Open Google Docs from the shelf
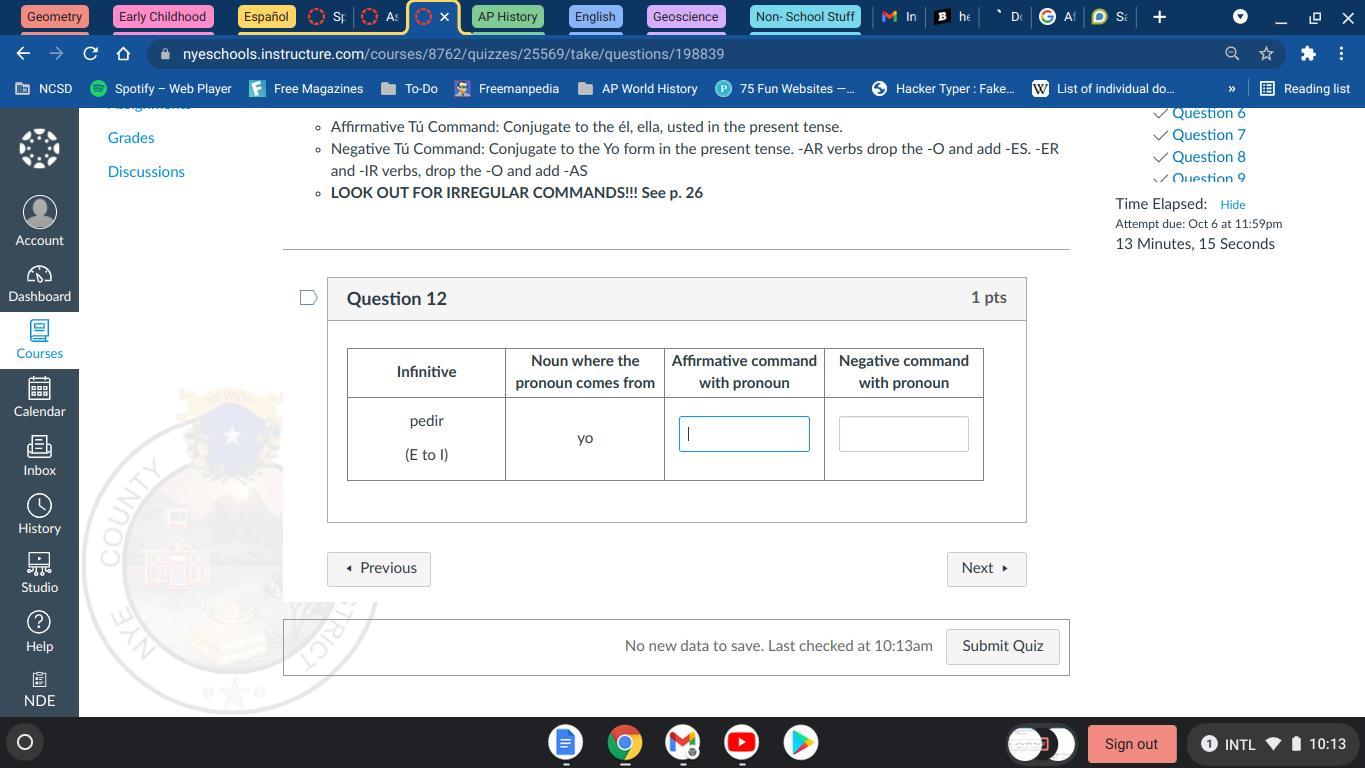The image size is (1365, 768). point(565,743)
